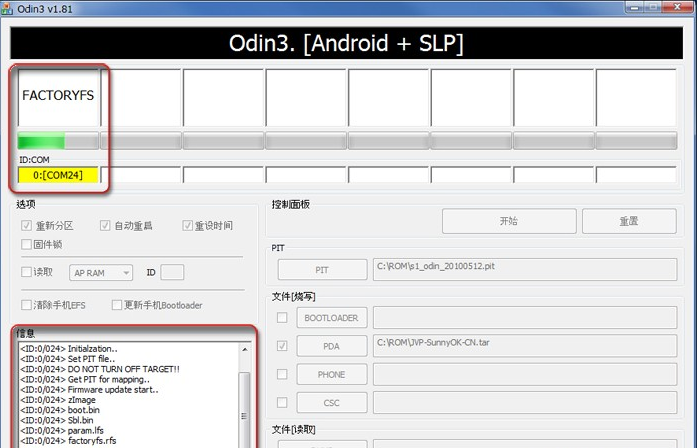
Task: Toggle the 重设时间 reset time checkbox
Action: [187, 225]
